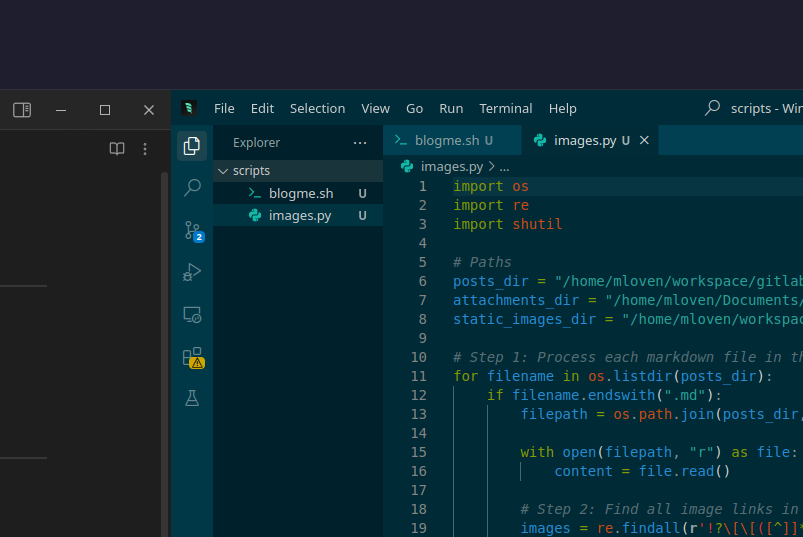Open the Explorer view in activity bar
This screenshot has width=803, height=537.
tap(192, 146)
